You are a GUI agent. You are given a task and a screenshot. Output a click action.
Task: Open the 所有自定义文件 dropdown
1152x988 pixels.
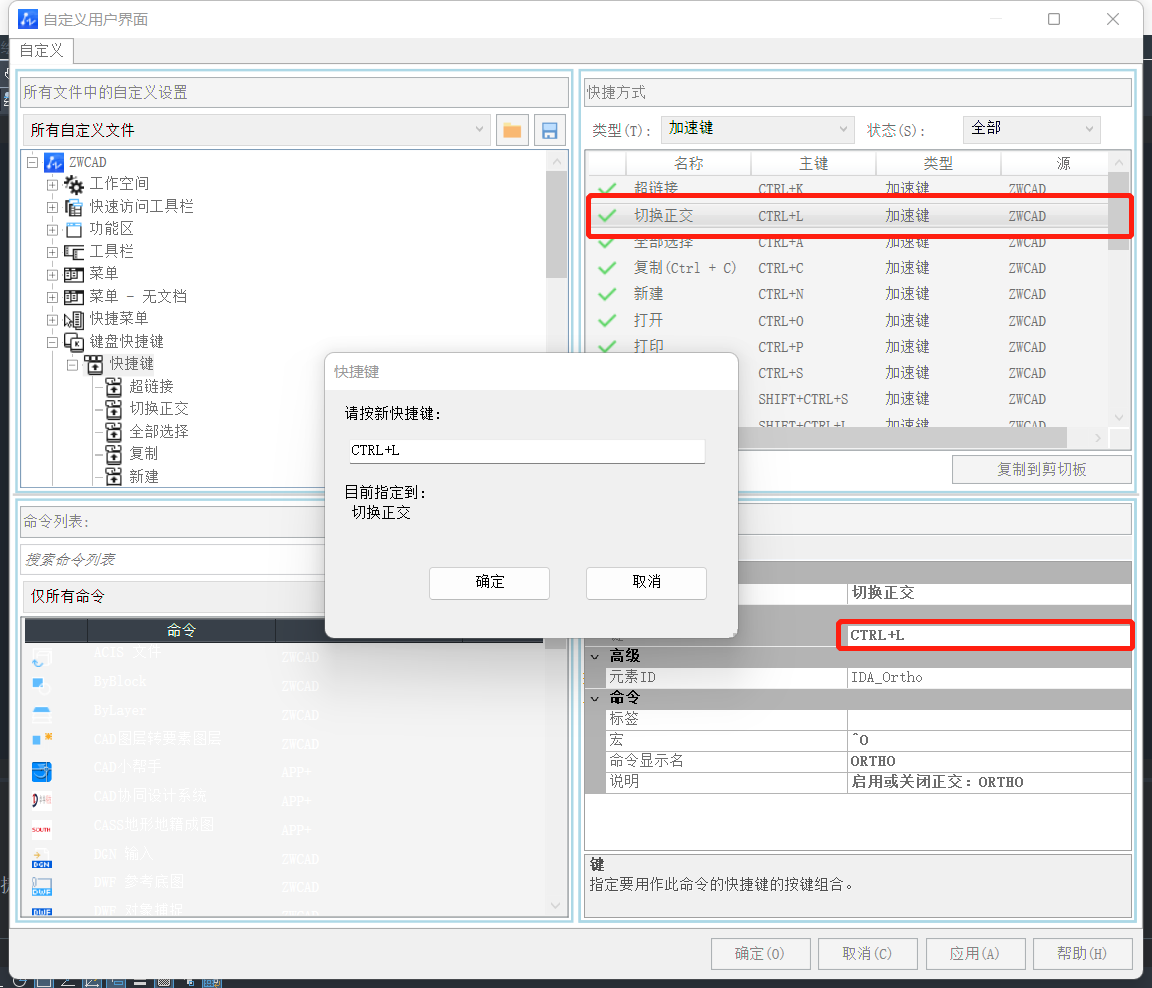(x=257, y=130)
